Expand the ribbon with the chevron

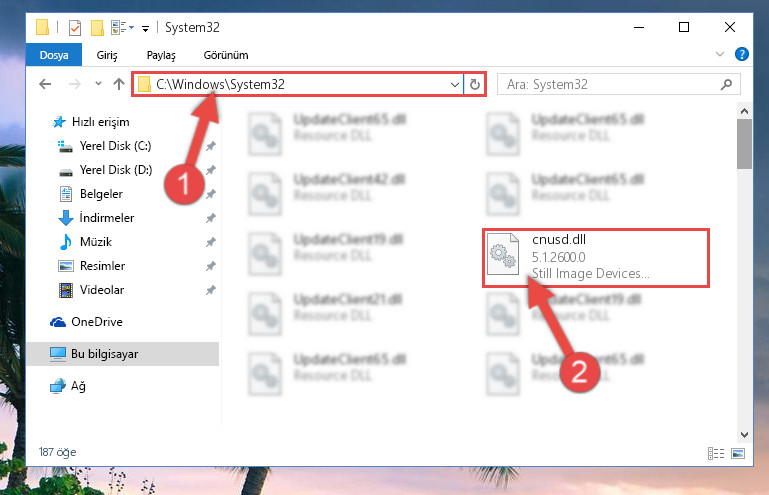pos(719,54)
